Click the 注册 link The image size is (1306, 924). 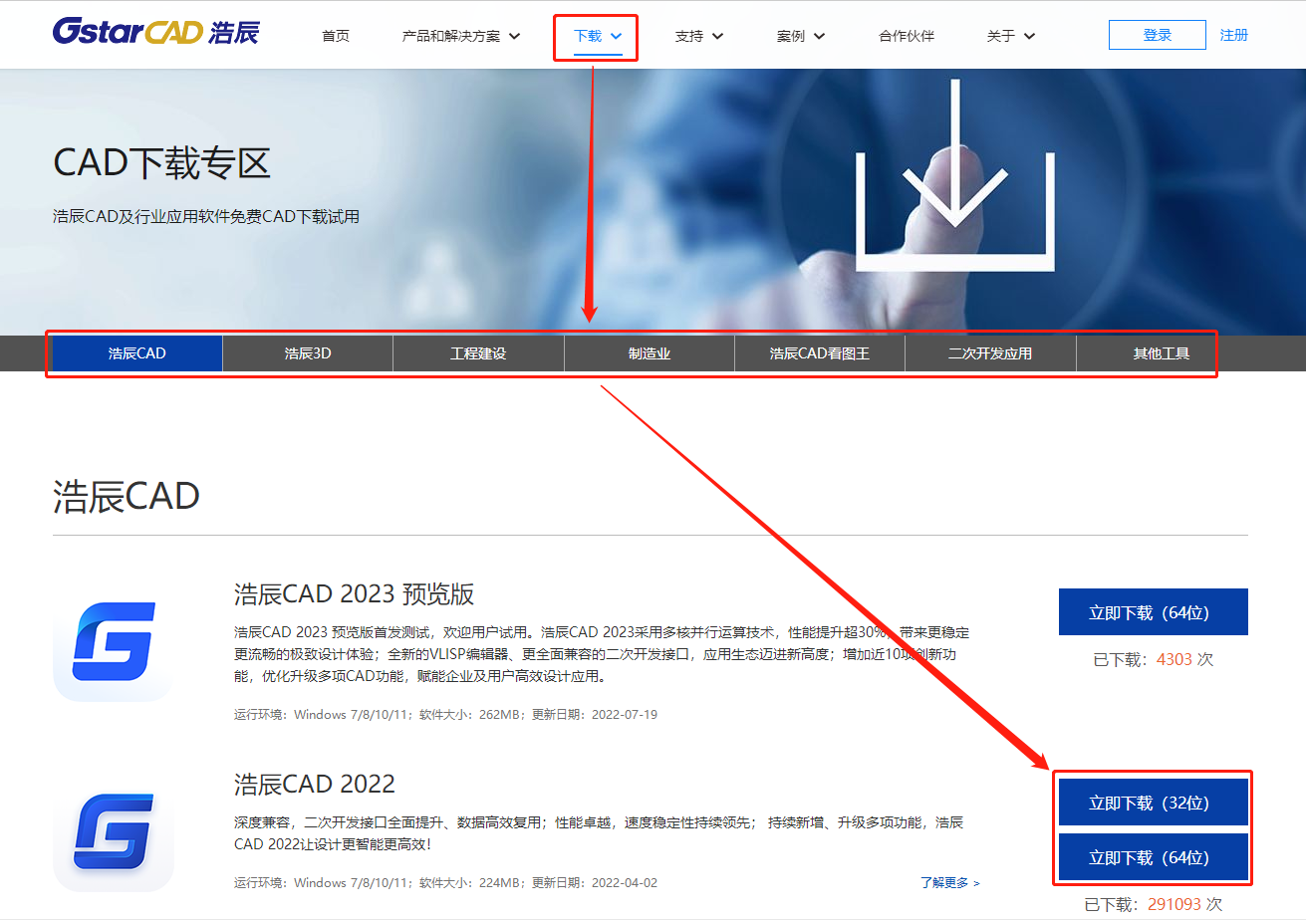(1234, 35)
